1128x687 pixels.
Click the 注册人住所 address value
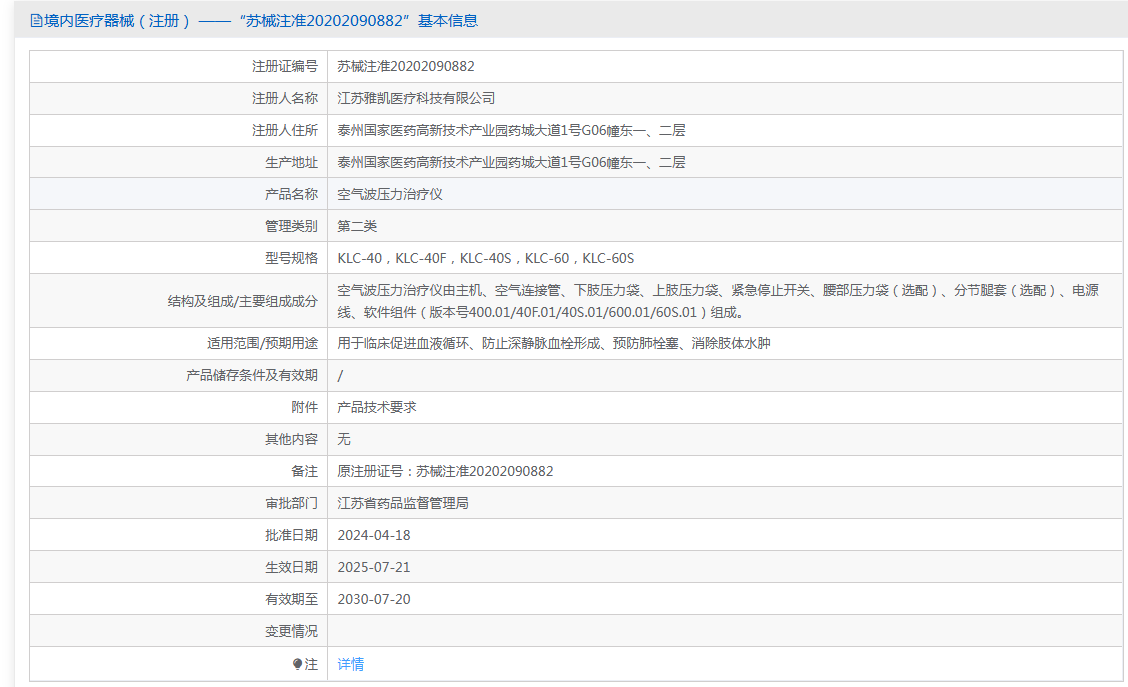pyautogui.click(x=511, y=130)
